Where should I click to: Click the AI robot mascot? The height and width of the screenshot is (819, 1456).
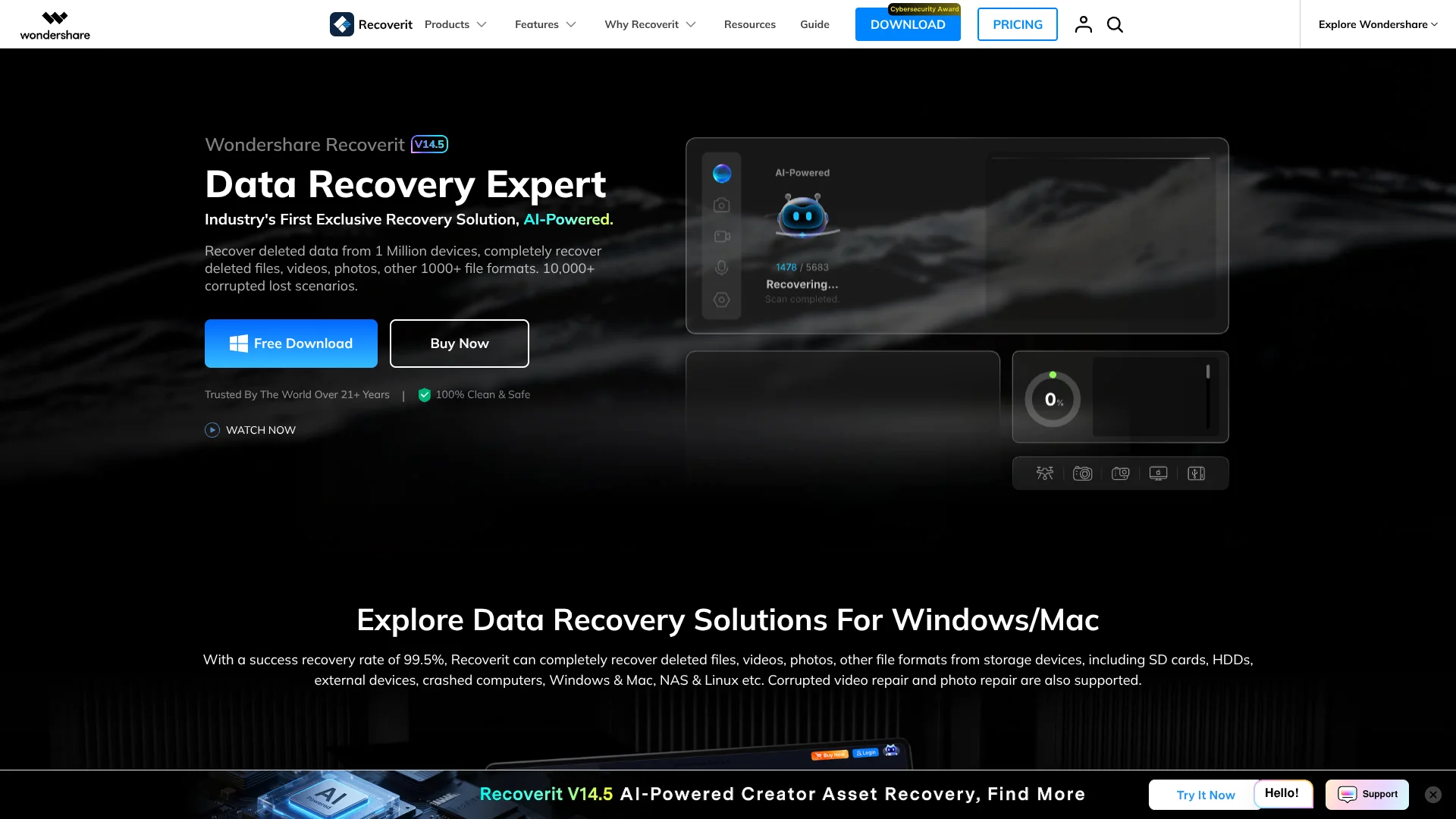pyautogui.click(x=803, y=215)
